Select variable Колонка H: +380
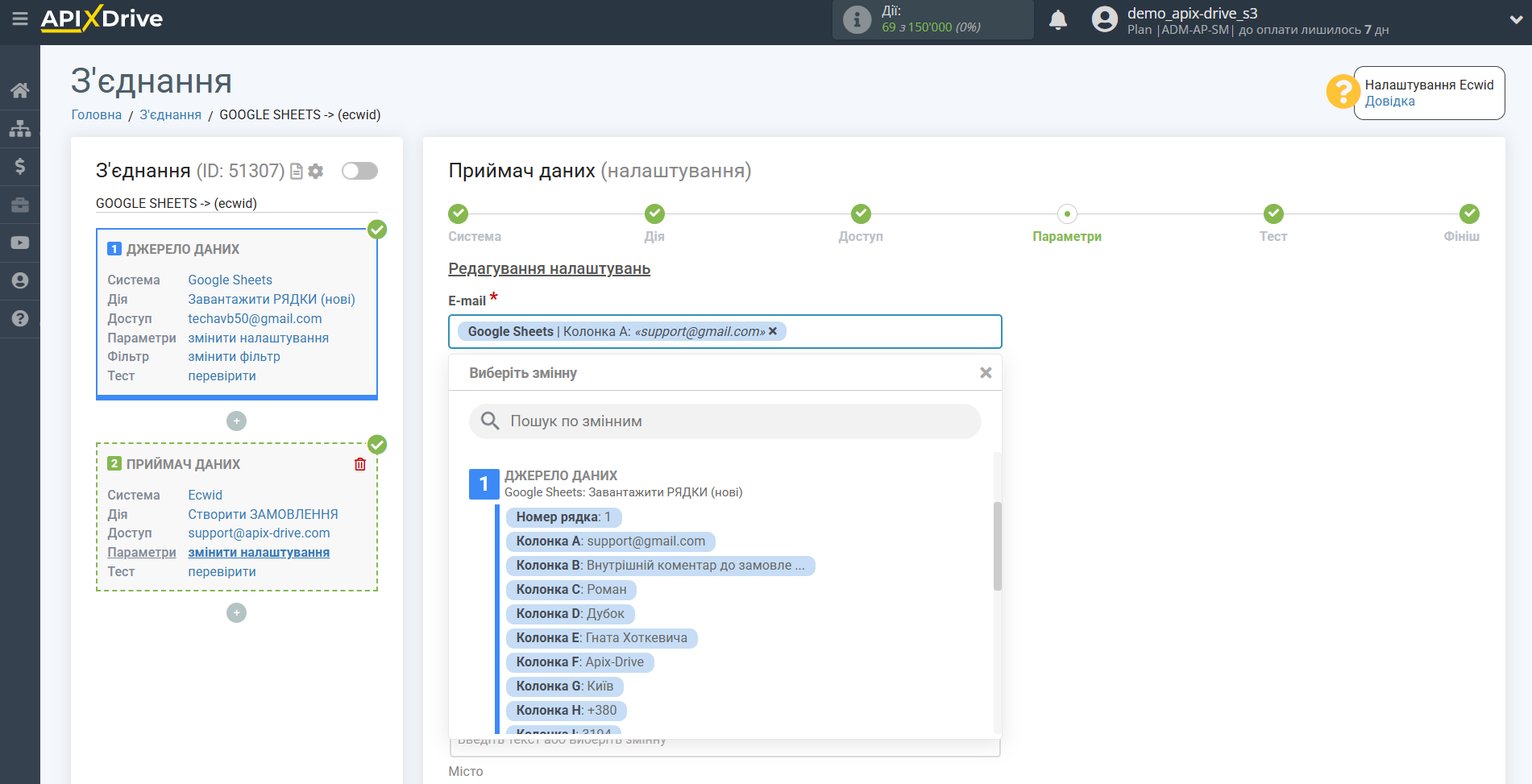 point(567,711)
